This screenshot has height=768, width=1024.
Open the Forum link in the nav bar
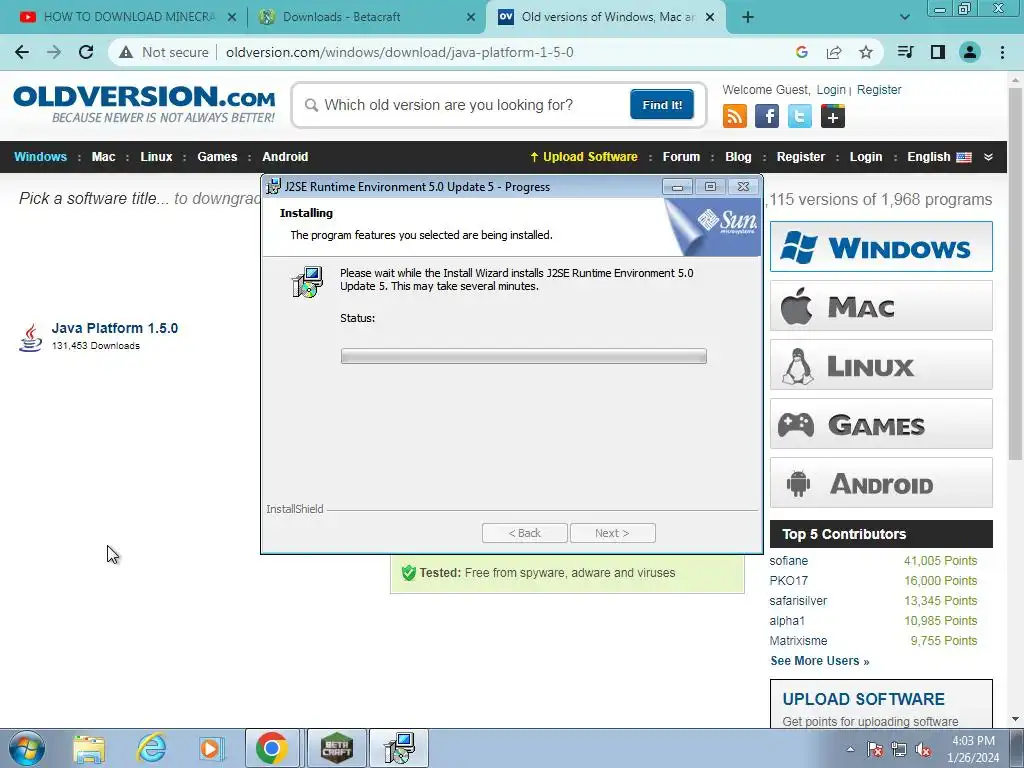pos(681,157)
